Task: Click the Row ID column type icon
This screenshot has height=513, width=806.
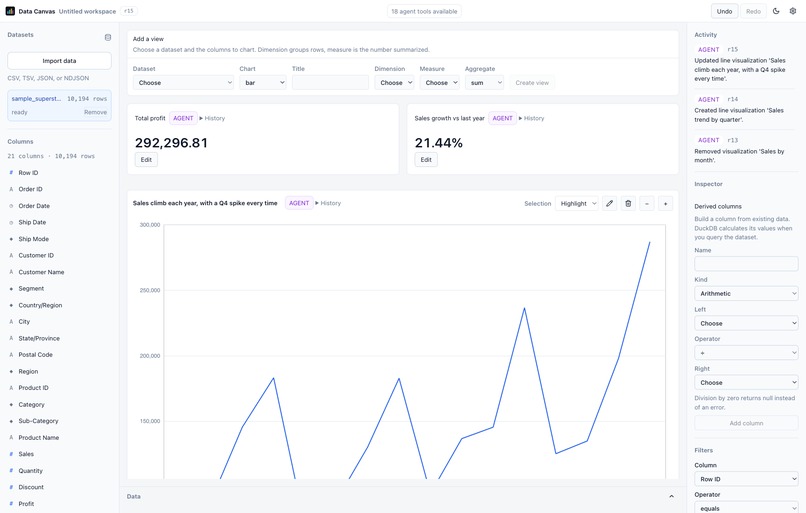Action: click(x=11, y=173)
